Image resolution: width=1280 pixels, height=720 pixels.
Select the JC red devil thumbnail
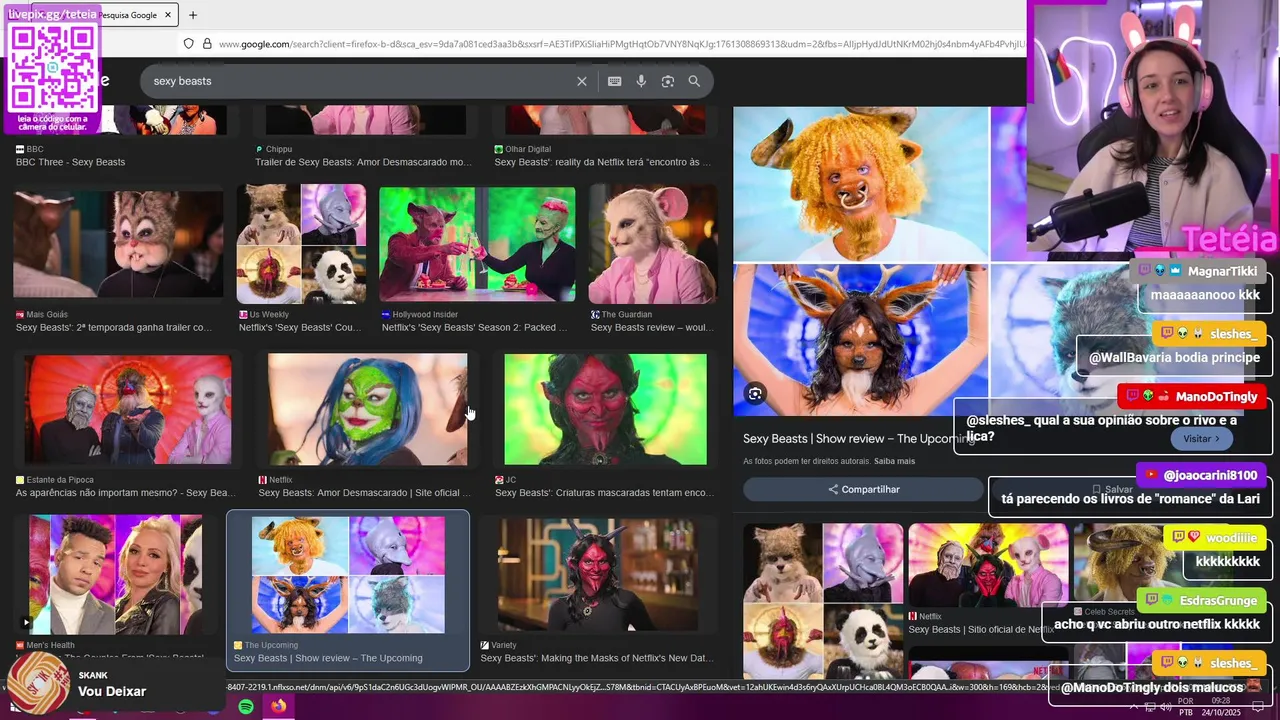[605, 409]
